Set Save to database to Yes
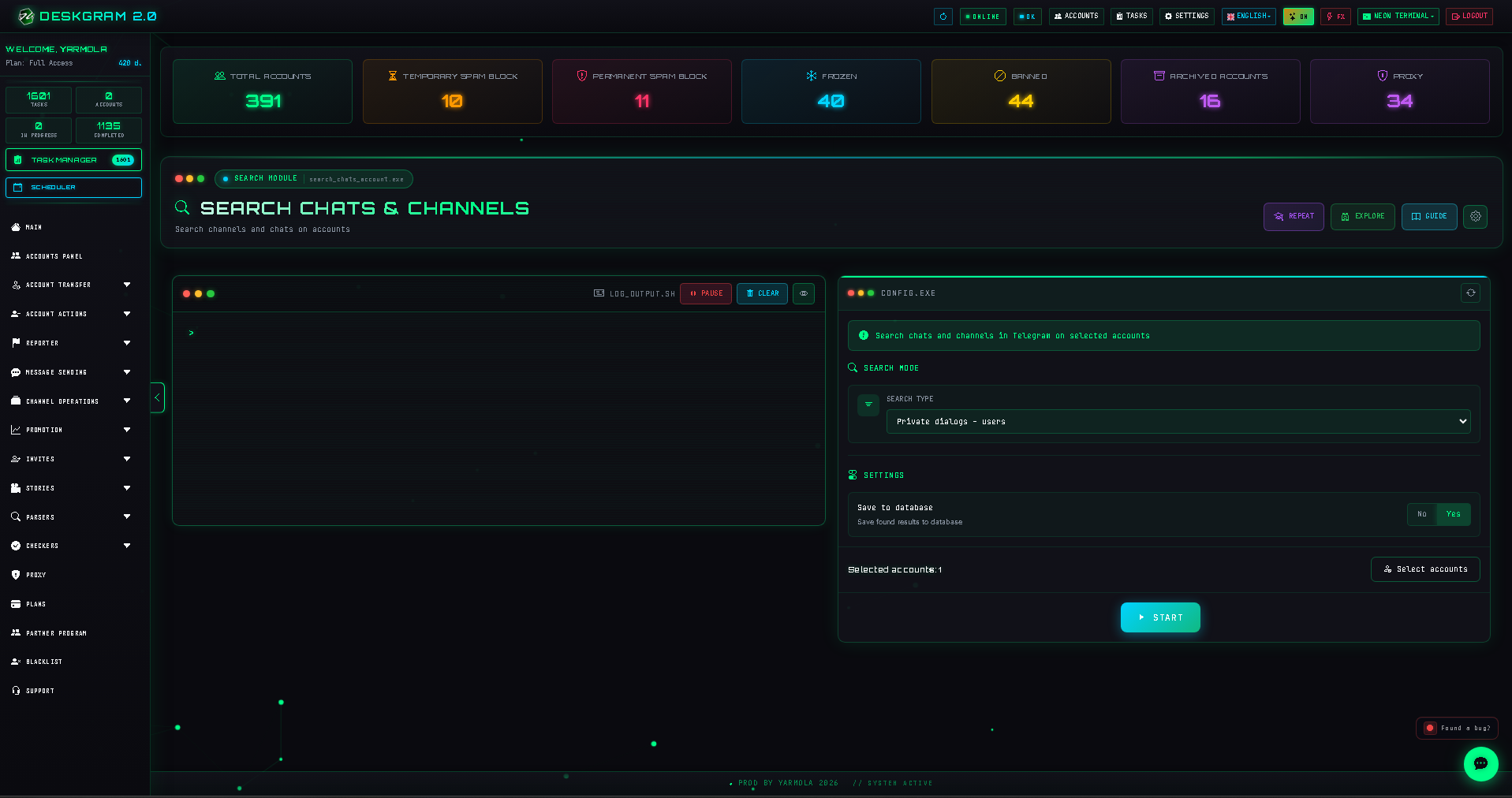Screen dimensions: 1512x798 click(x=1453, y=514)
